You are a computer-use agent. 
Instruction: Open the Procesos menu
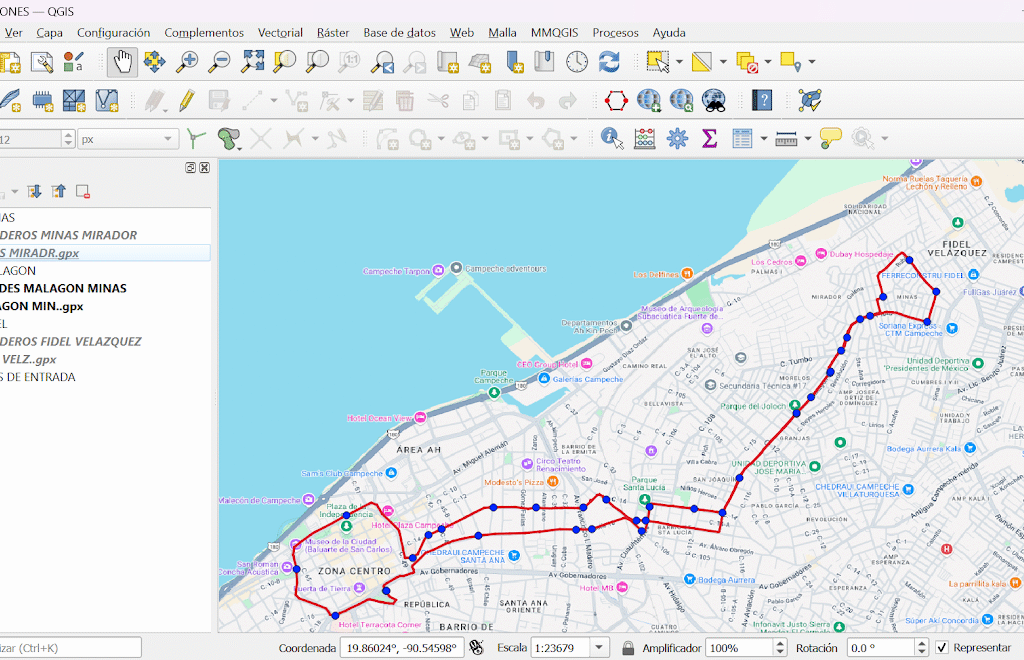(615, 32)
